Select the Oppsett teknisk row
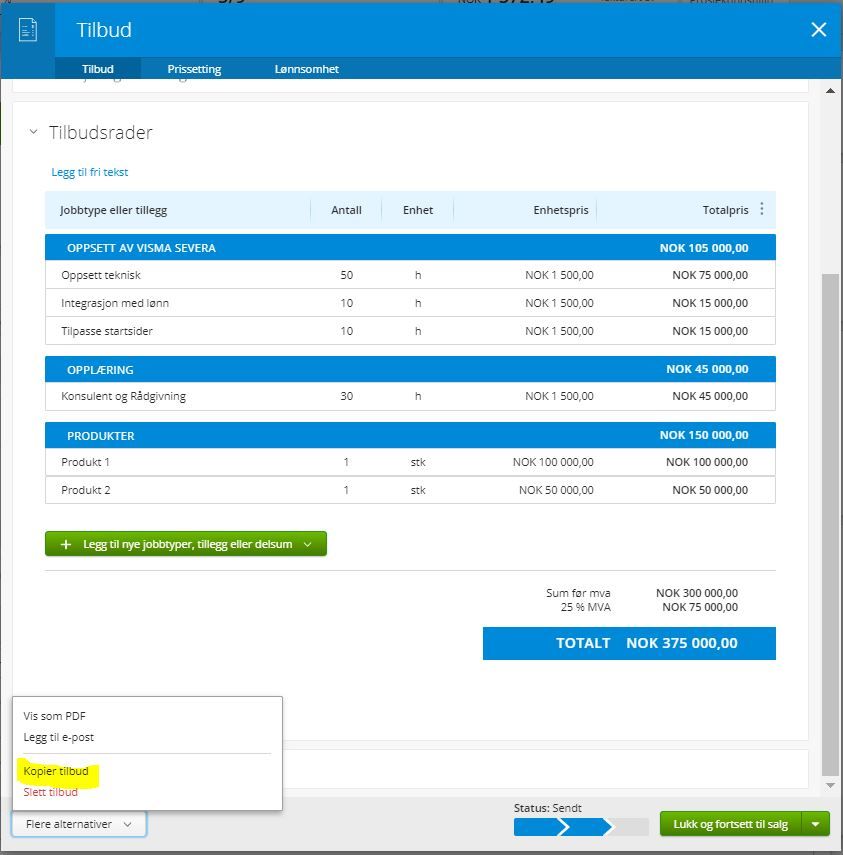Viewport: 843px width, 855px height. 410,275
